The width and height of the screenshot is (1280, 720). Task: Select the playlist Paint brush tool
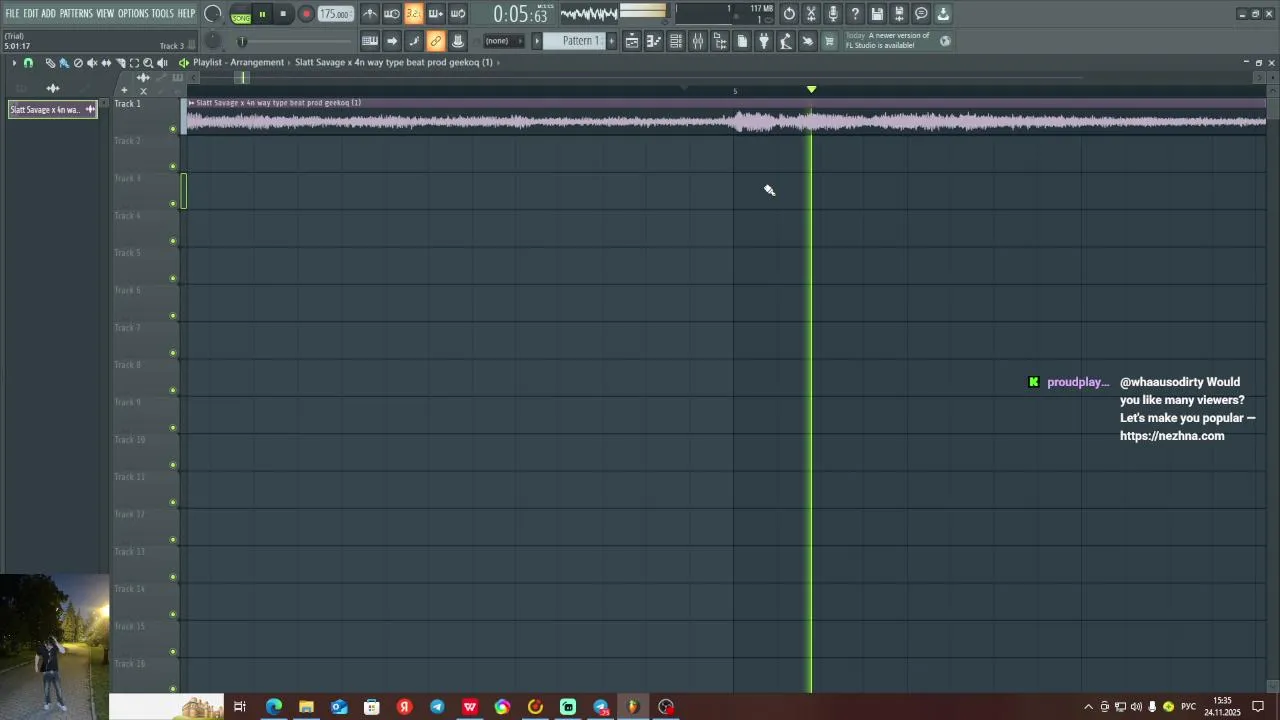(64, 63)
